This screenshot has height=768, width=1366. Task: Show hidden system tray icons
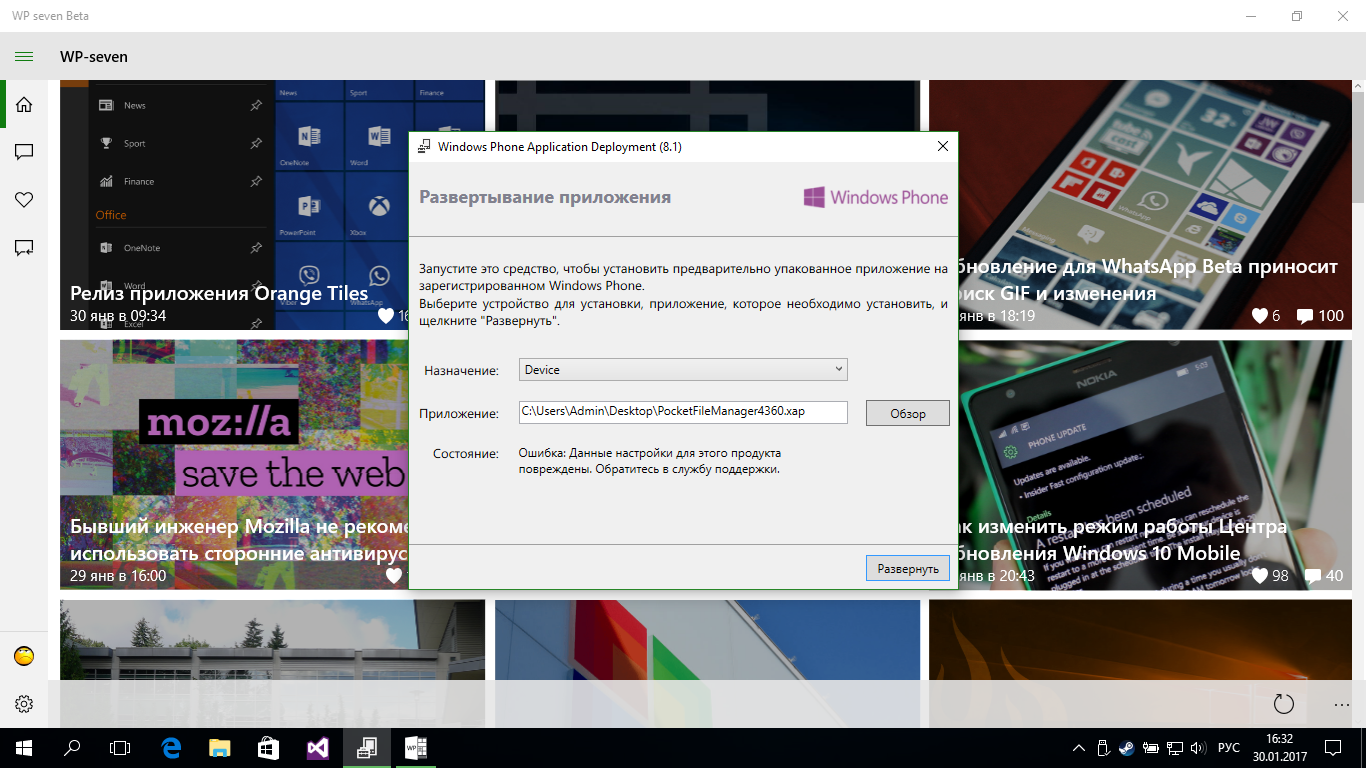click(1079, 748)
